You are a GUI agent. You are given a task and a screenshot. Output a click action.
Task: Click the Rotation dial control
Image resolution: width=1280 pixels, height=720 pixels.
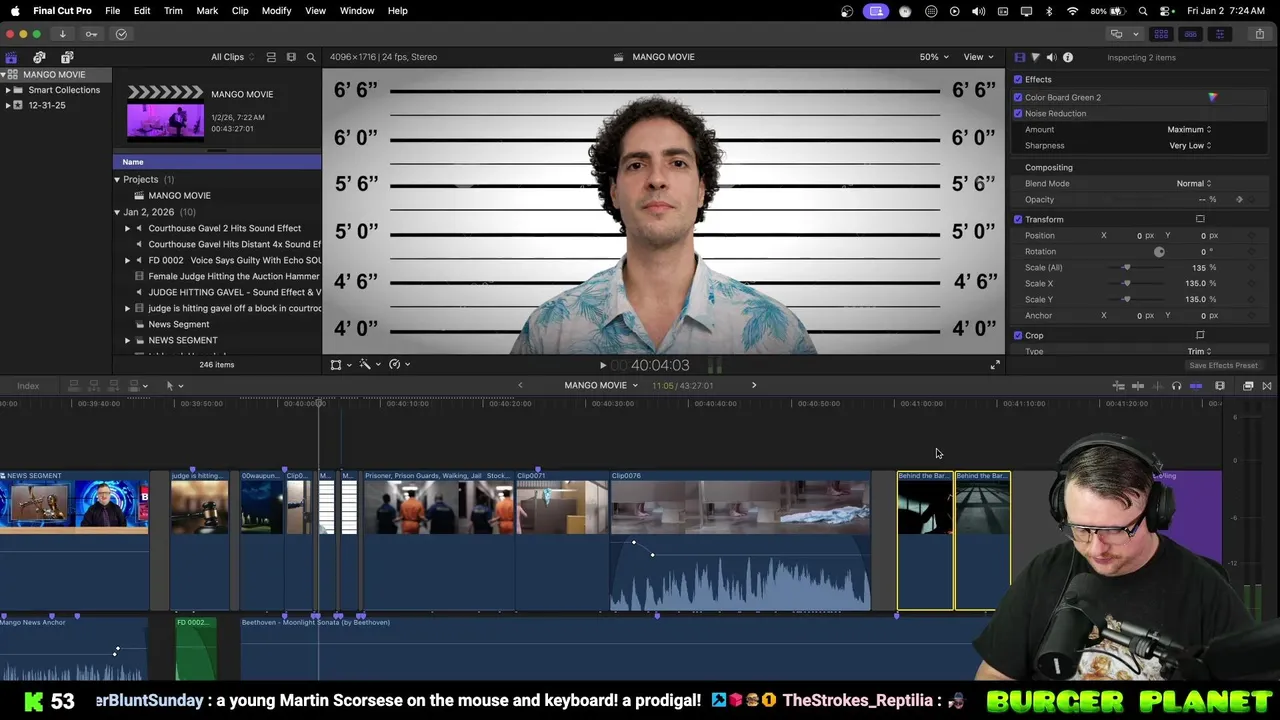[x=1159, y=252]
